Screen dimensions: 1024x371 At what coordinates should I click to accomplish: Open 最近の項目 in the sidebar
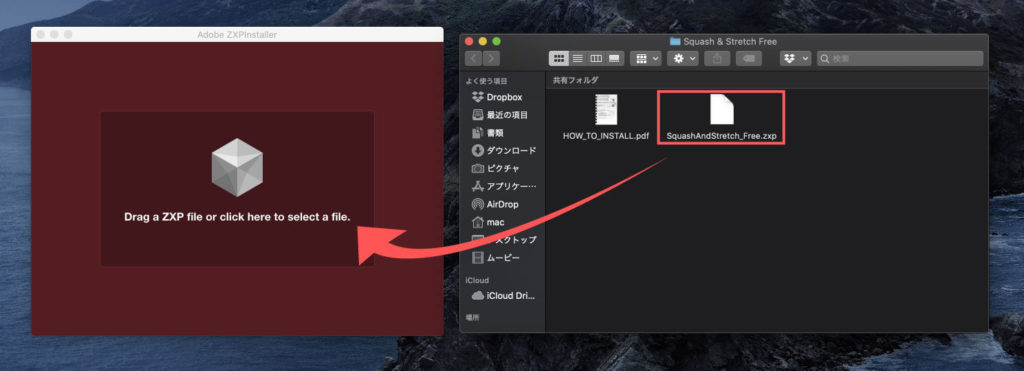(500, 115)
